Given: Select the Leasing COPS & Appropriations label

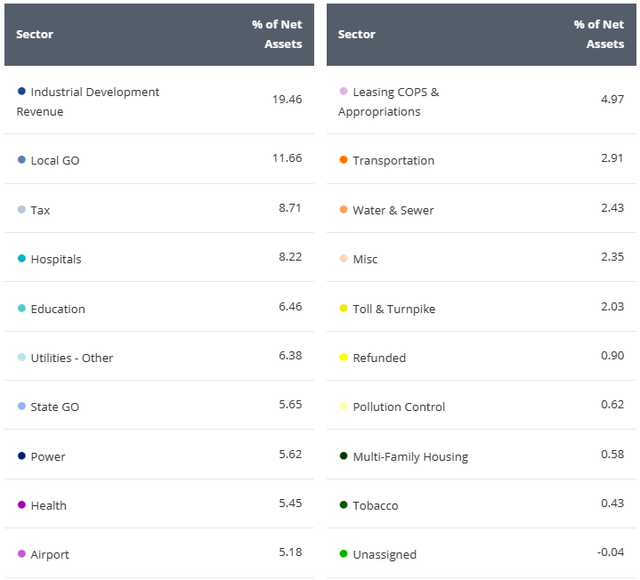Looking at the screenshot, I should pyautogui.click(x=389, y=102).
